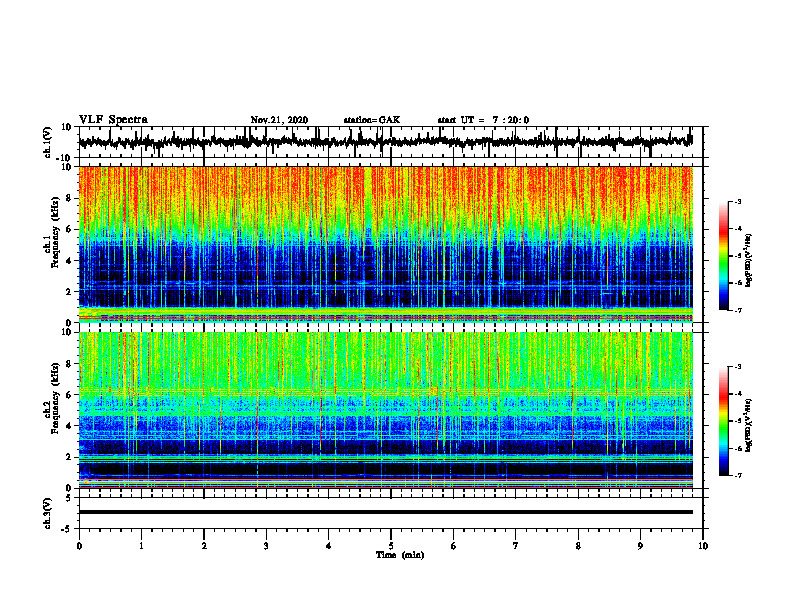Click the "VLF Spectra" title text
Viewport: 792px width, 612px height.
(114, 120)
